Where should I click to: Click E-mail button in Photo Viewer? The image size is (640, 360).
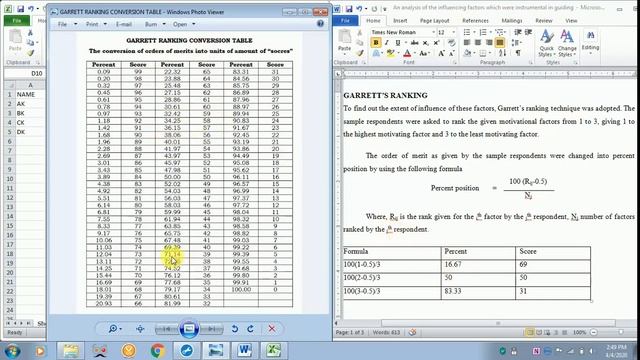click(x=124, y=24)
